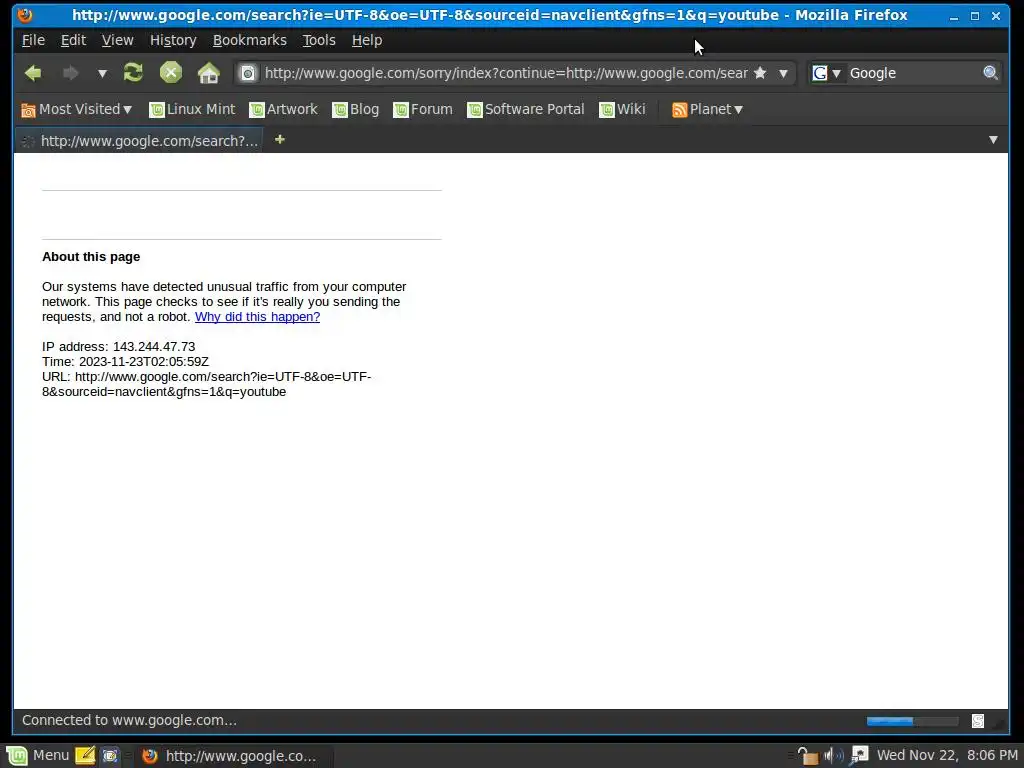Open the View menu

coord(118,40)
